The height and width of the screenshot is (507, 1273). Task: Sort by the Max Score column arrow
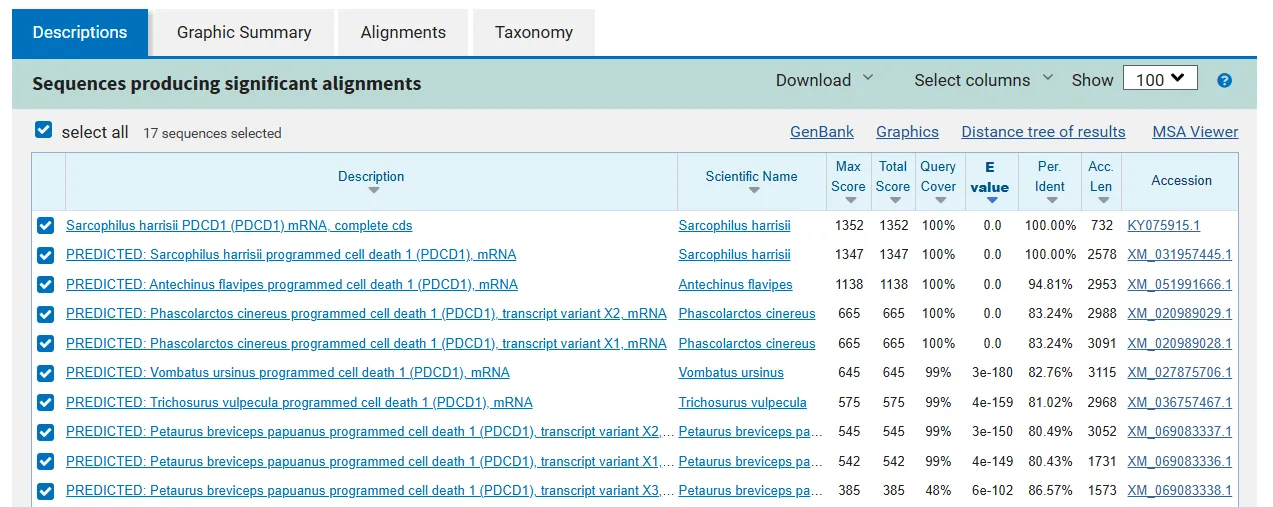(x=850, y=200)
